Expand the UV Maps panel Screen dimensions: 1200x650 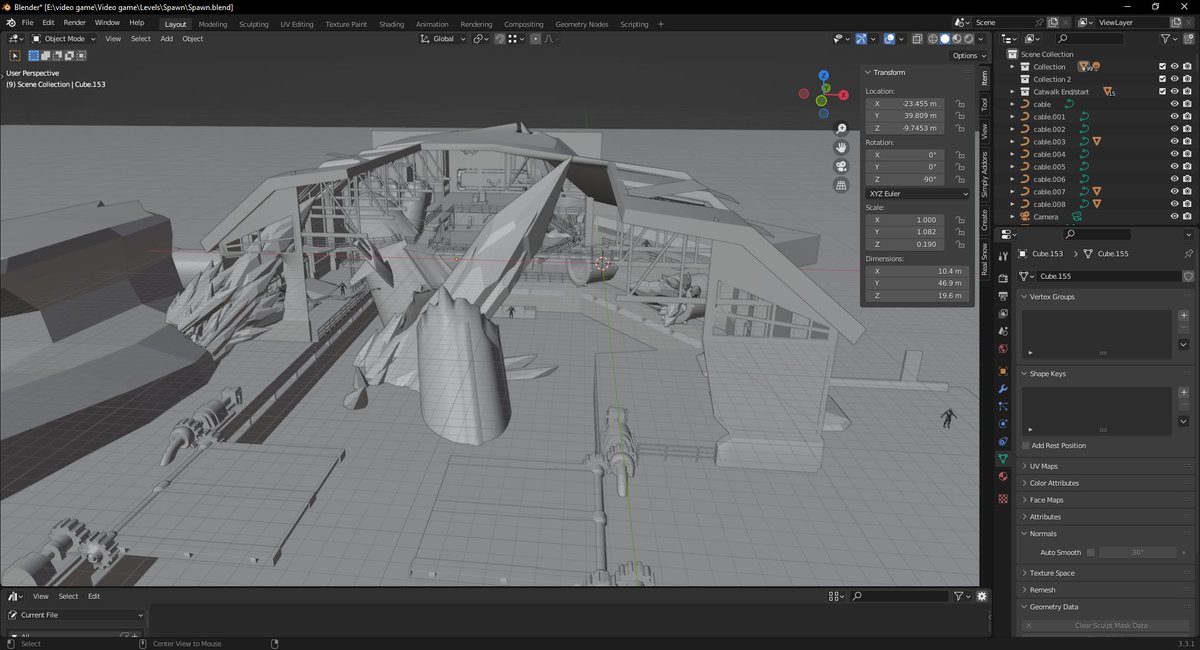pos(1043,466)
